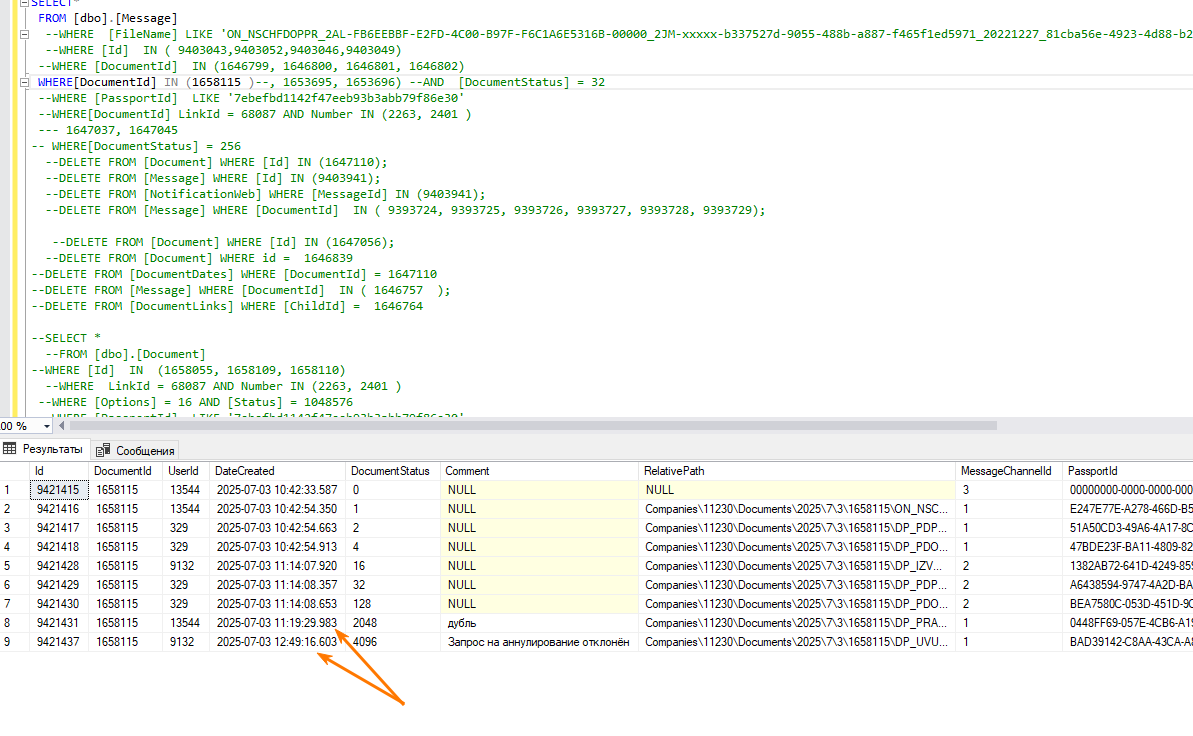Click the horizontal scrollbar left arrow
Image resolution: width=1193 pixels, height=736 pixels.
(62, 426)
